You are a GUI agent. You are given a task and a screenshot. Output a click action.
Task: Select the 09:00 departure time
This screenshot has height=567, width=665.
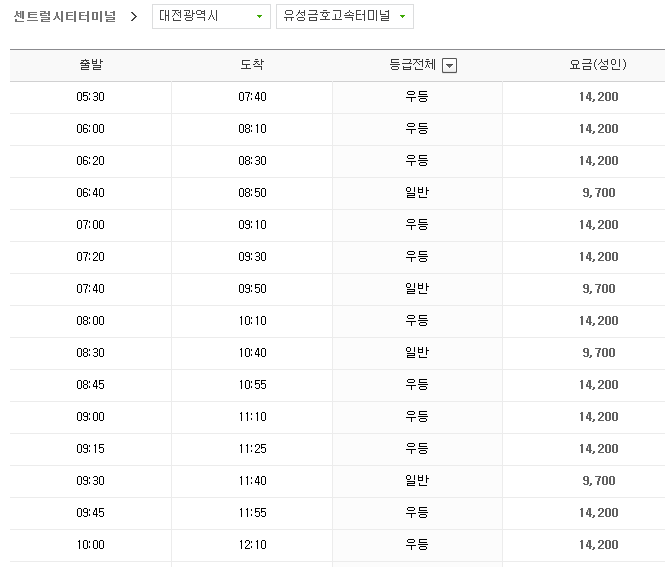coord(90,417)
